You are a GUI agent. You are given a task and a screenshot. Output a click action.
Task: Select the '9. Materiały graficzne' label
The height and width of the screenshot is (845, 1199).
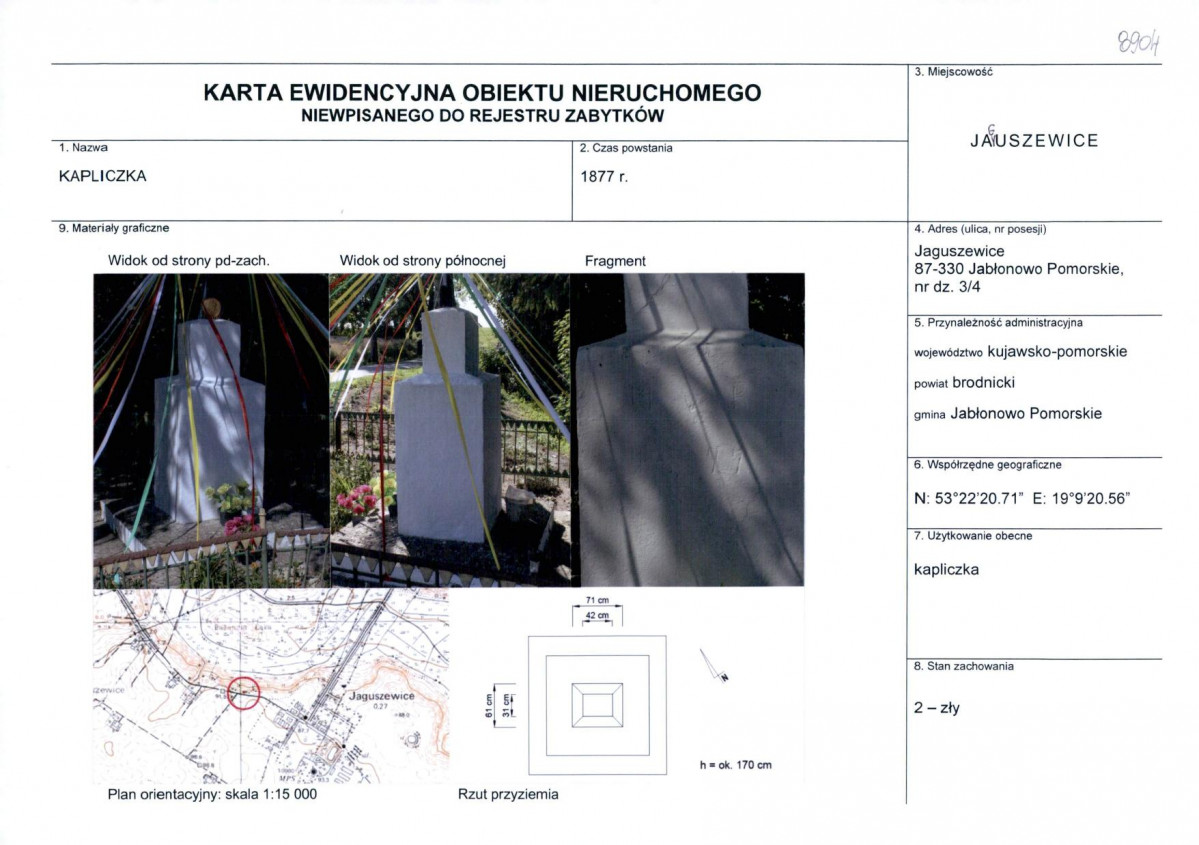tap(114, 228)
